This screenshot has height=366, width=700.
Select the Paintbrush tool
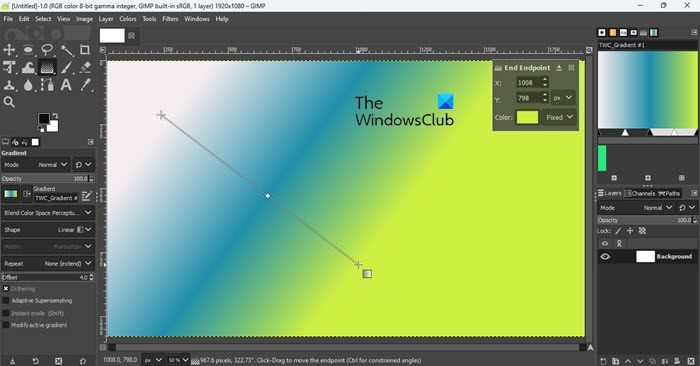pos(67,67)
